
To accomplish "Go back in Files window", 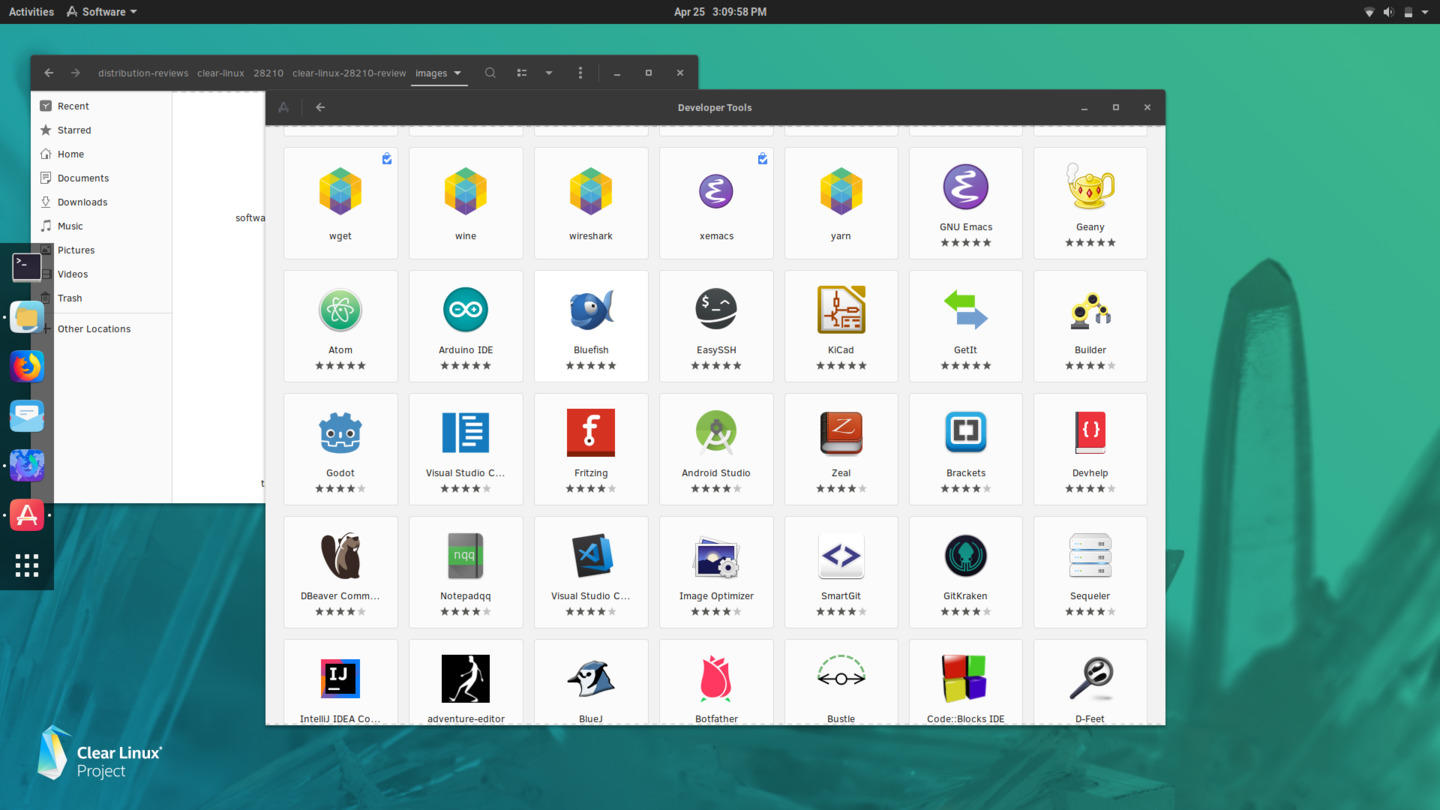I will [x=49, y=73].
